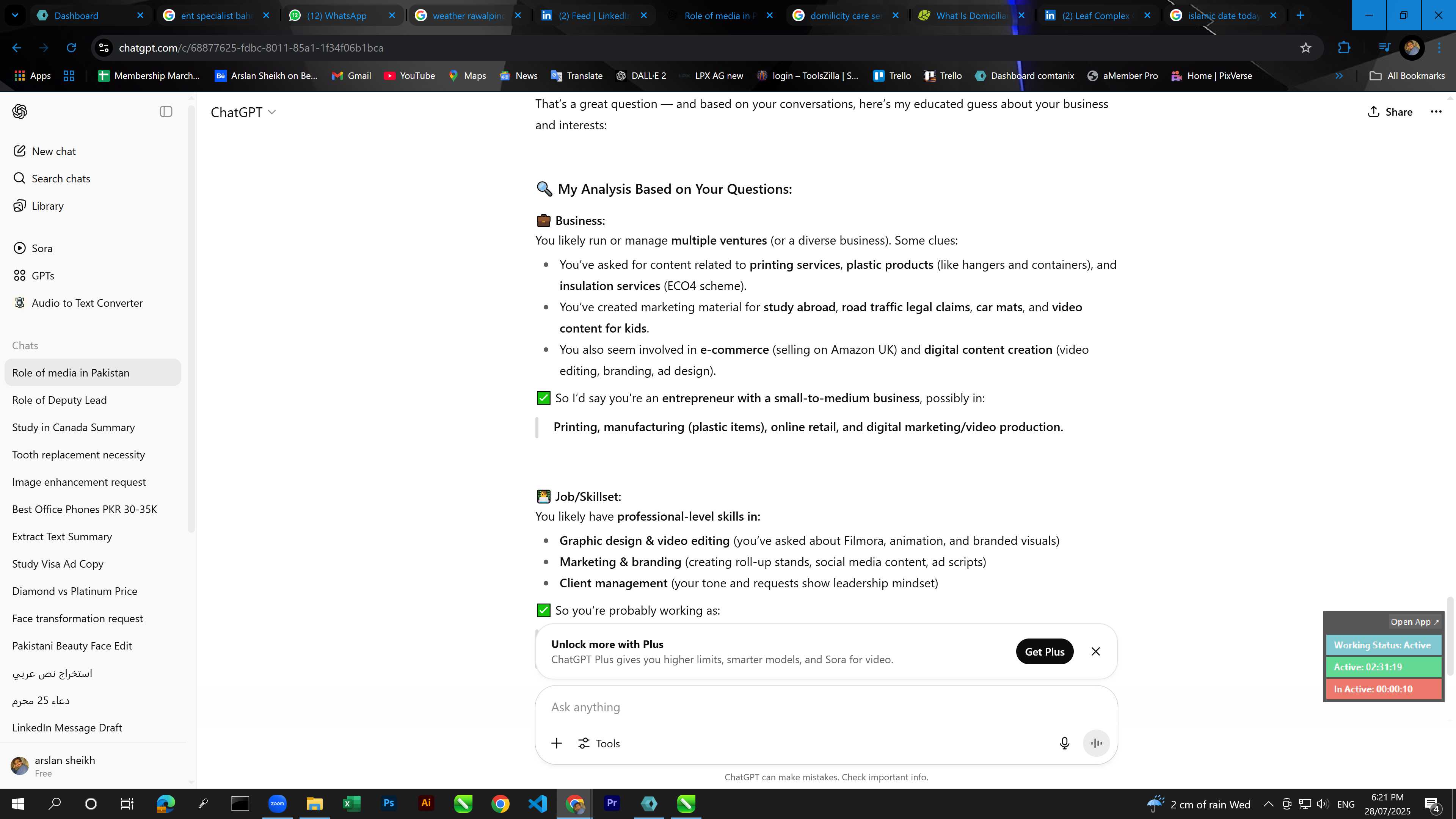The width and height of the screenshot is (1456, 819).
Task: Click the Open App link in tracker widget
Action: 1414,621
